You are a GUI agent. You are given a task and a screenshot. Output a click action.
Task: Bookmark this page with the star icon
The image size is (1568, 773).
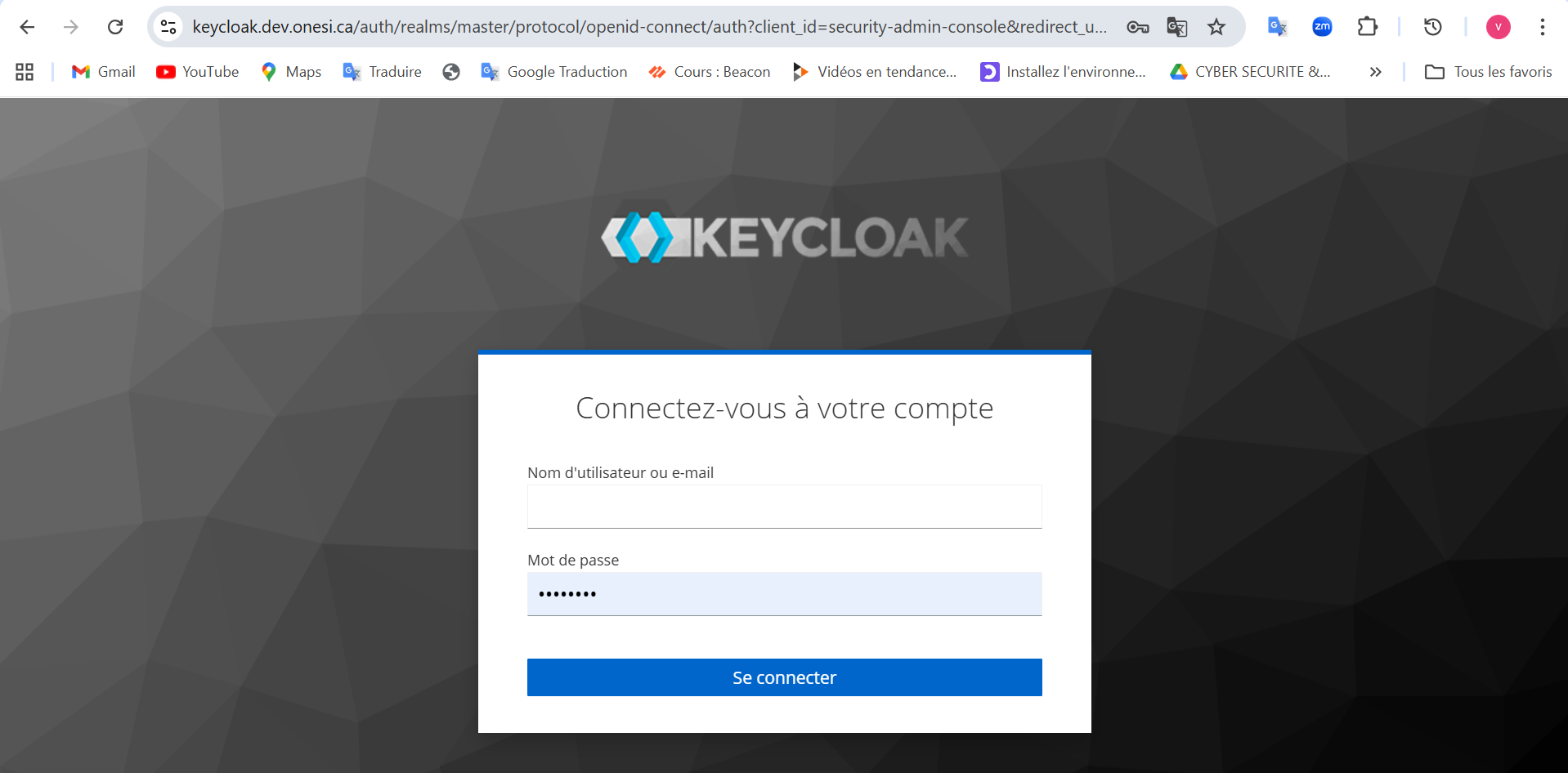(1216, 27)
